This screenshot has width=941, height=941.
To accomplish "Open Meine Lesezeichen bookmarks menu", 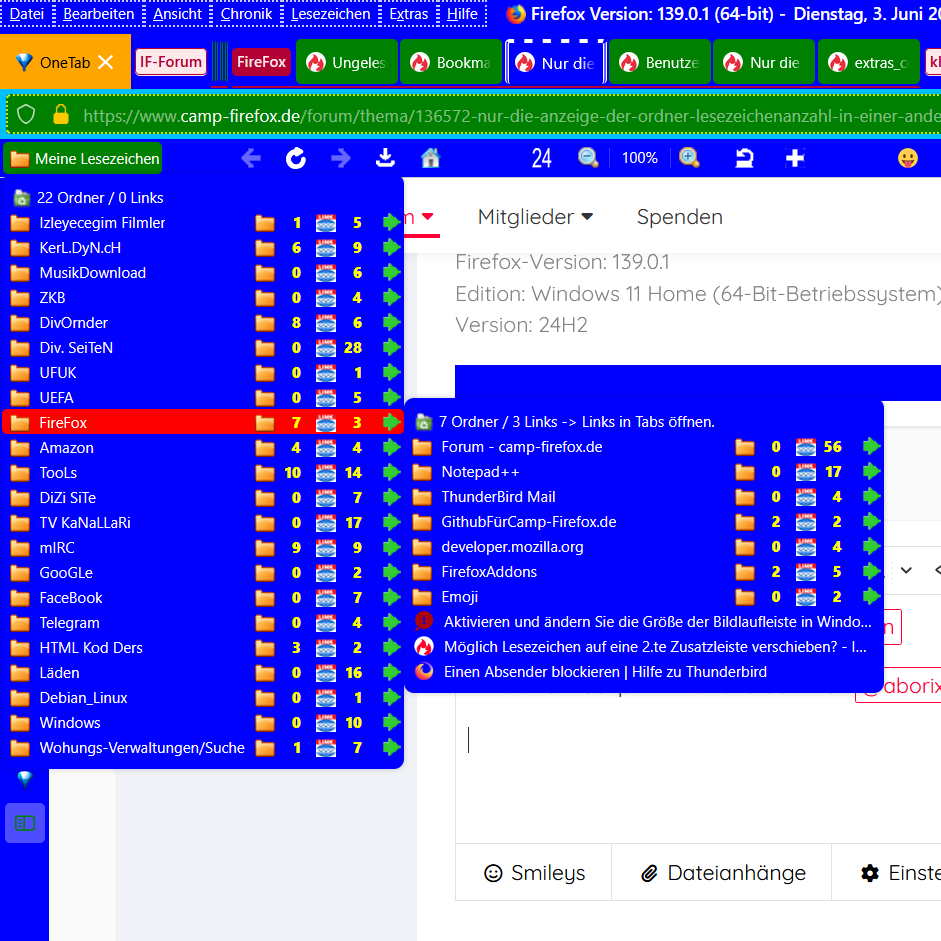I will [x=83, y=158].
